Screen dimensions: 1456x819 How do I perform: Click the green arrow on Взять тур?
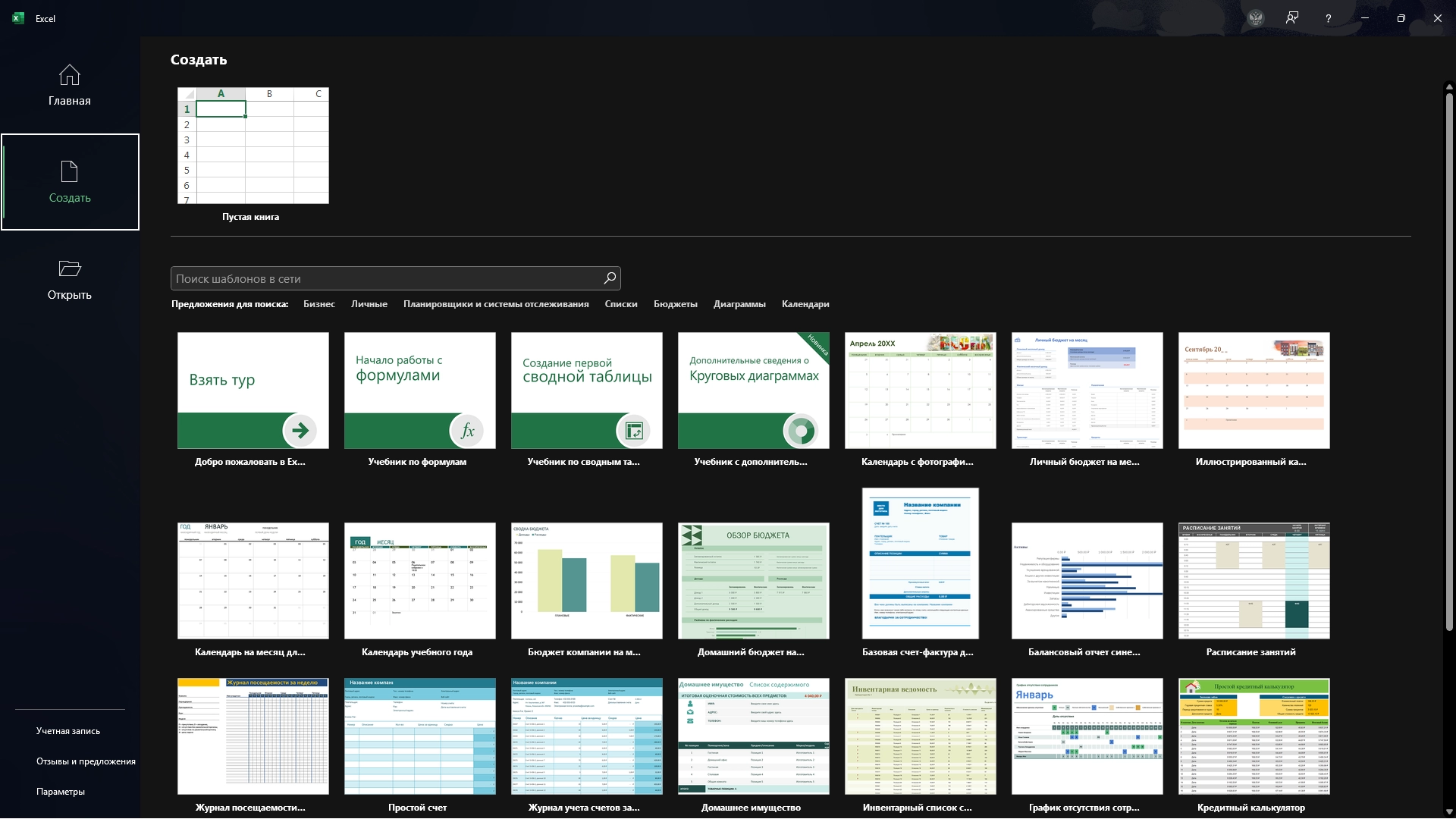300,431
